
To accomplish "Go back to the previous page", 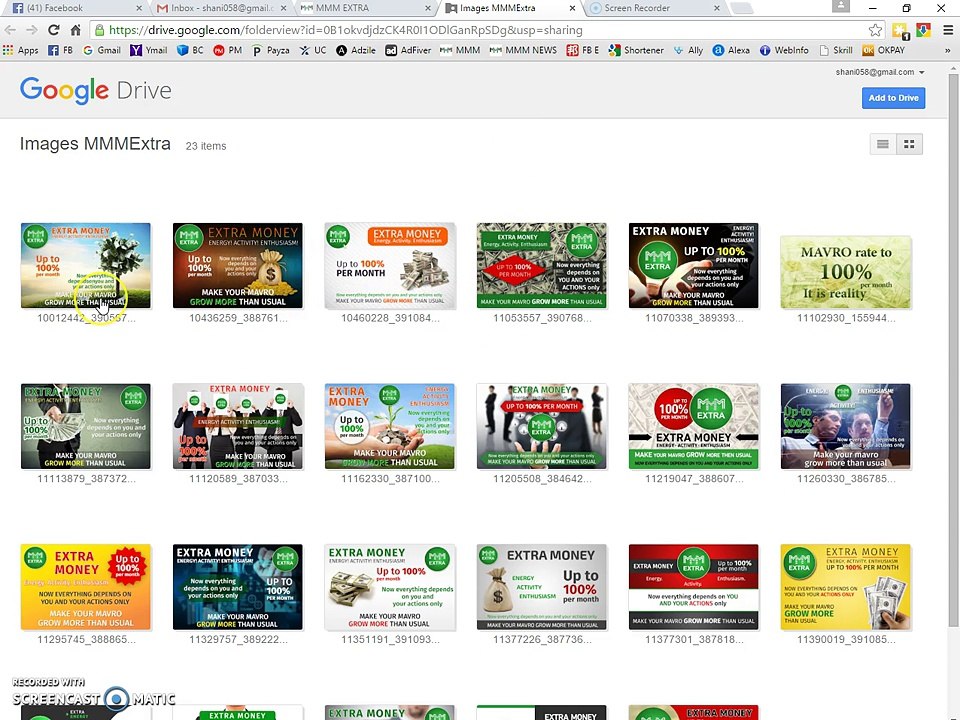I will [10, 30].
